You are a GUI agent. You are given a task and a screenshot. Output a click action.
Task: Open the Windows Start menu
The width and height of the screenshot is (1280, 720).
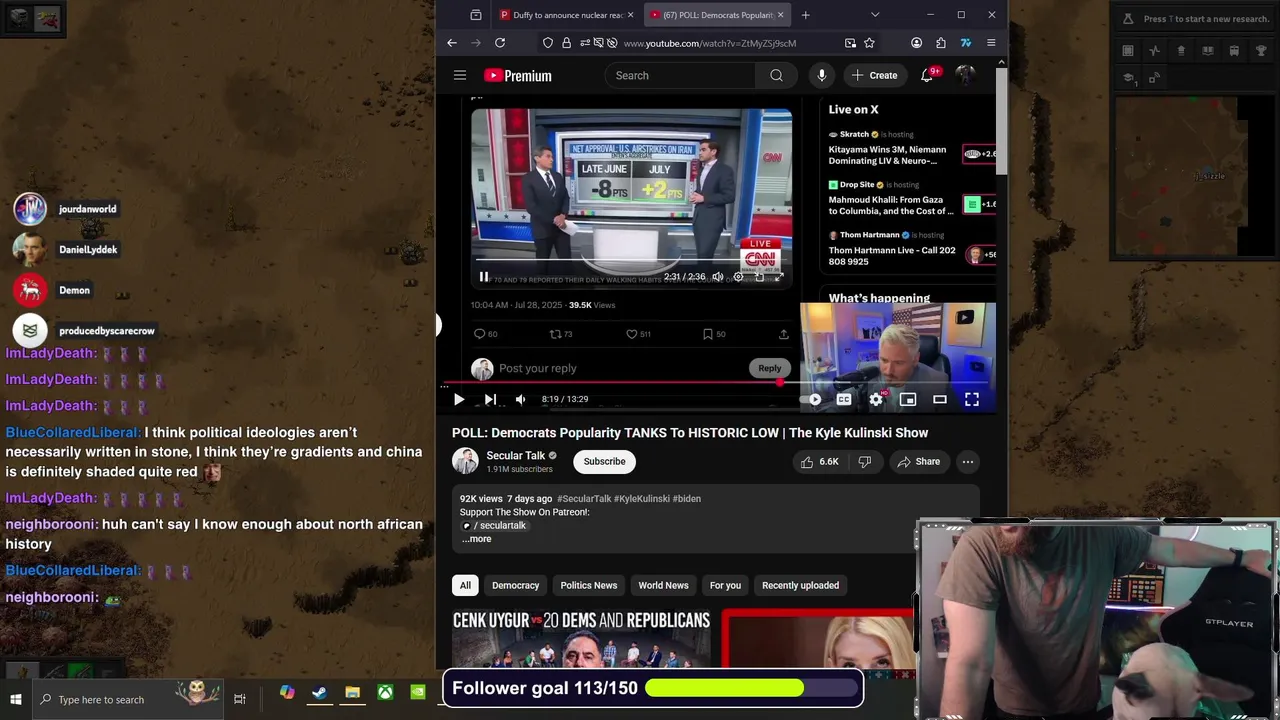[x=16, y=699]
